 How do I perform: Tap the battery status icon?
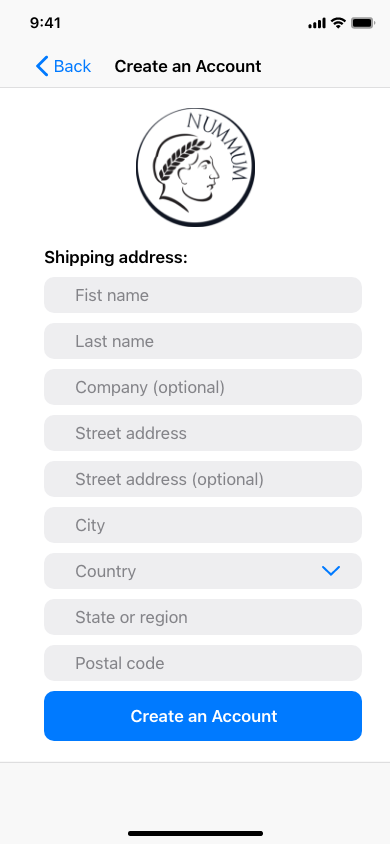[363, 23]
